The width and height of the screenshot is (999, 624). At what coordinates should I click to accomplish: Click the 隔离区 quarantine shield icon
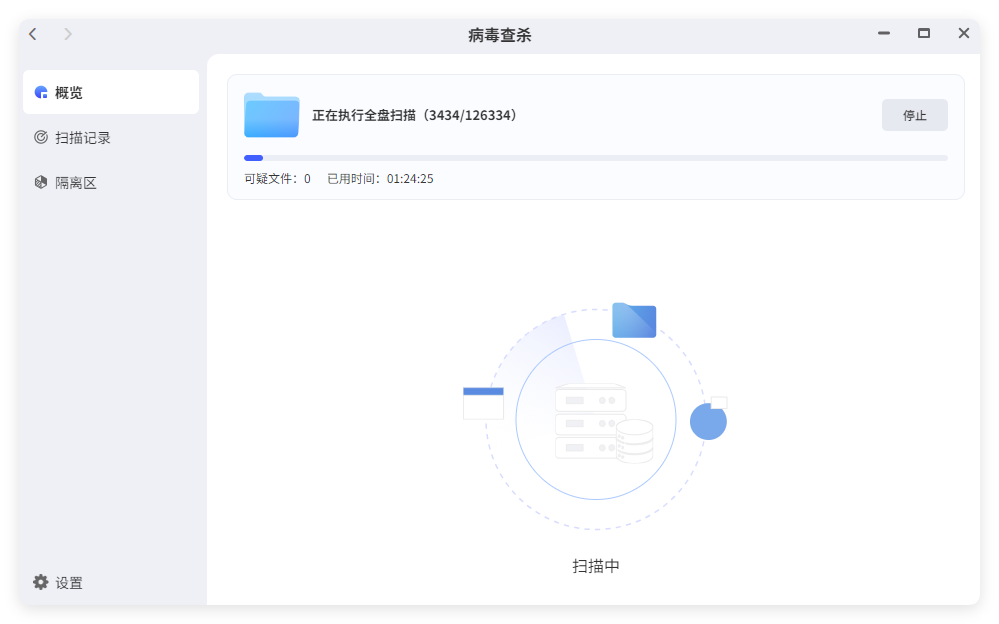click(x=41, y=182)
